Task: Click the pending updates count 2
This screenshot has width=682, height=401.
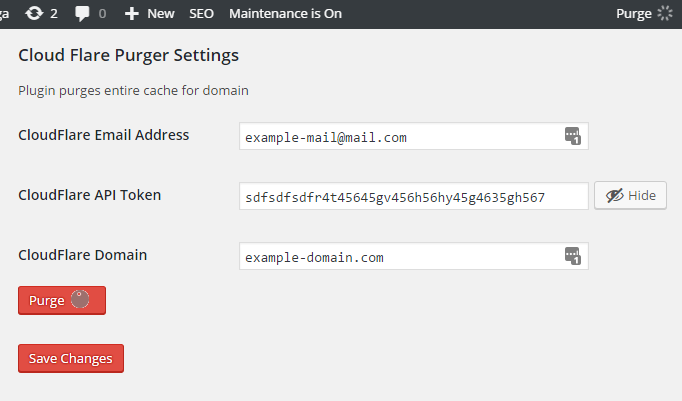Action: (54, 14)
